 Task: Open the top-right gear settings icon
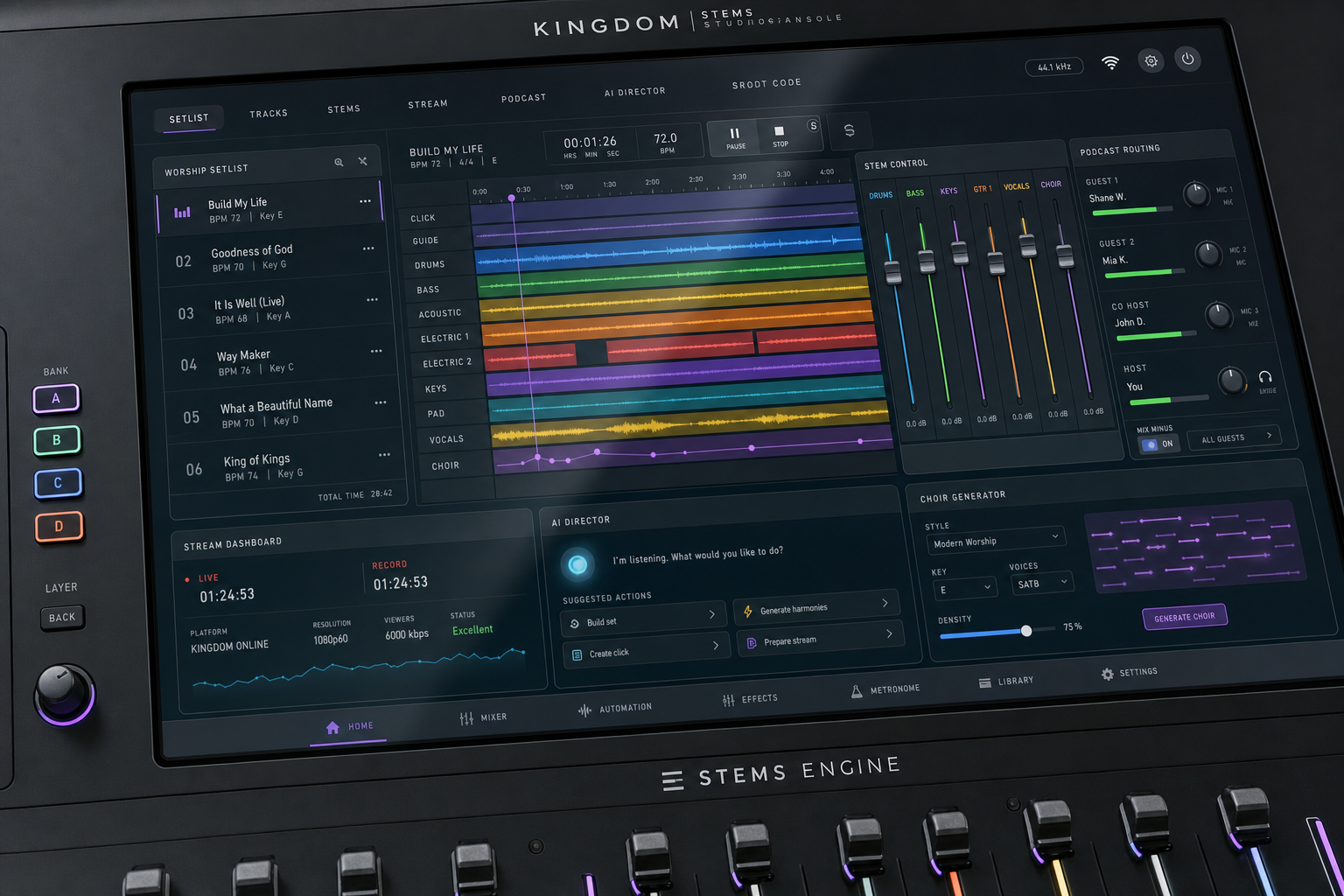(1151, 60)
